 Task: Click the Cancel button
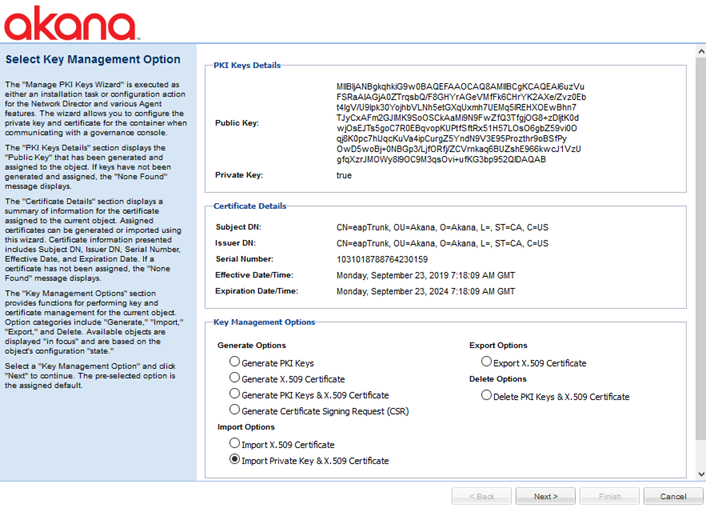click(x=673, y=496)
